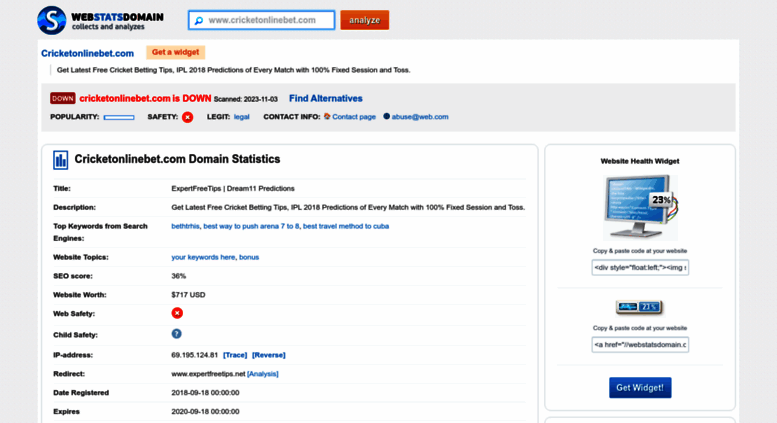Viewport: 777px width, 423px height.
Task: Open the legal link
Action: 241,117
